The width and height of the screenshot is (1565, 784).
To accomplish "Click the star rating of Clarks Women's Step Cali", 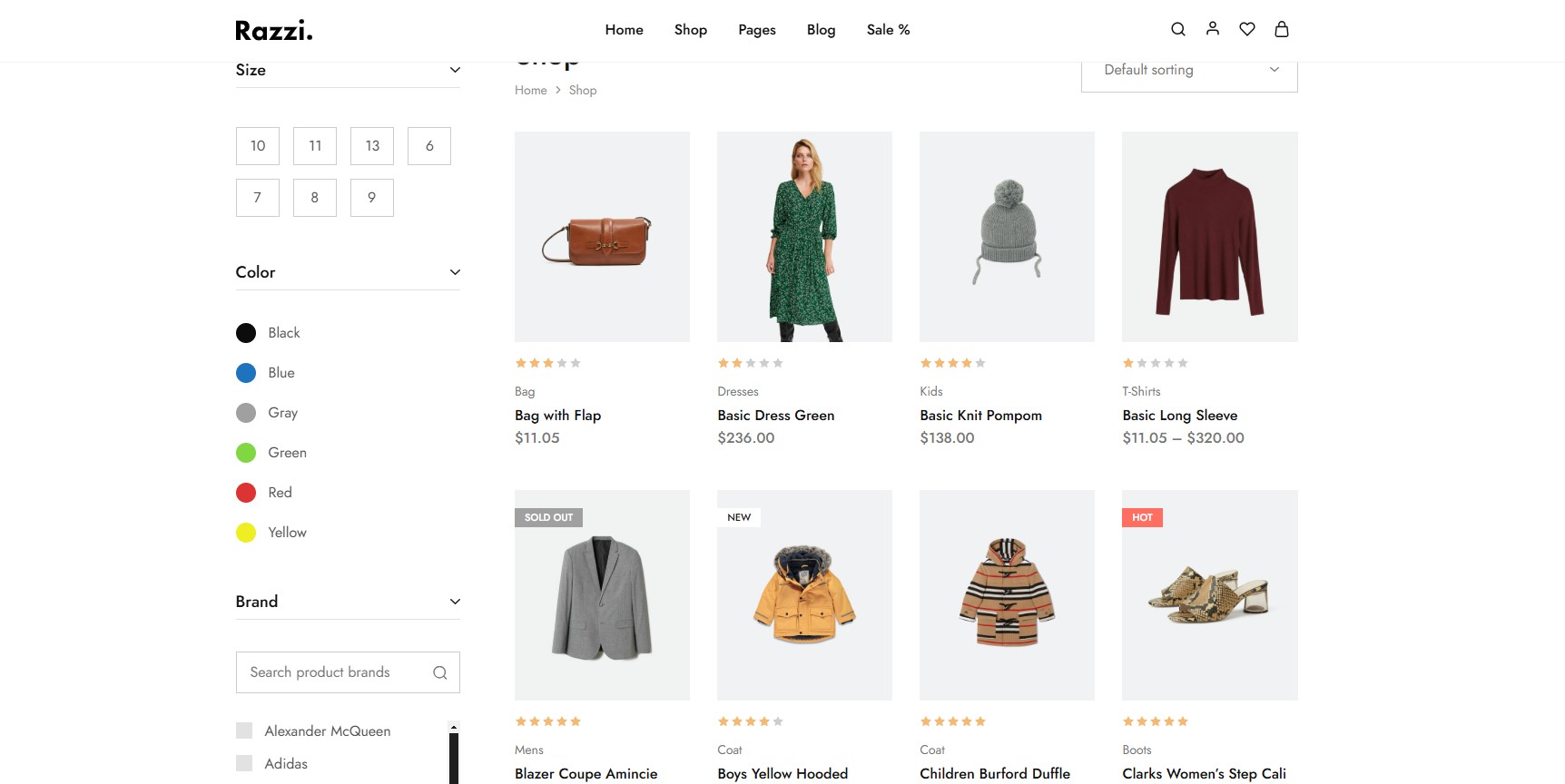I will click(1156, 721).
